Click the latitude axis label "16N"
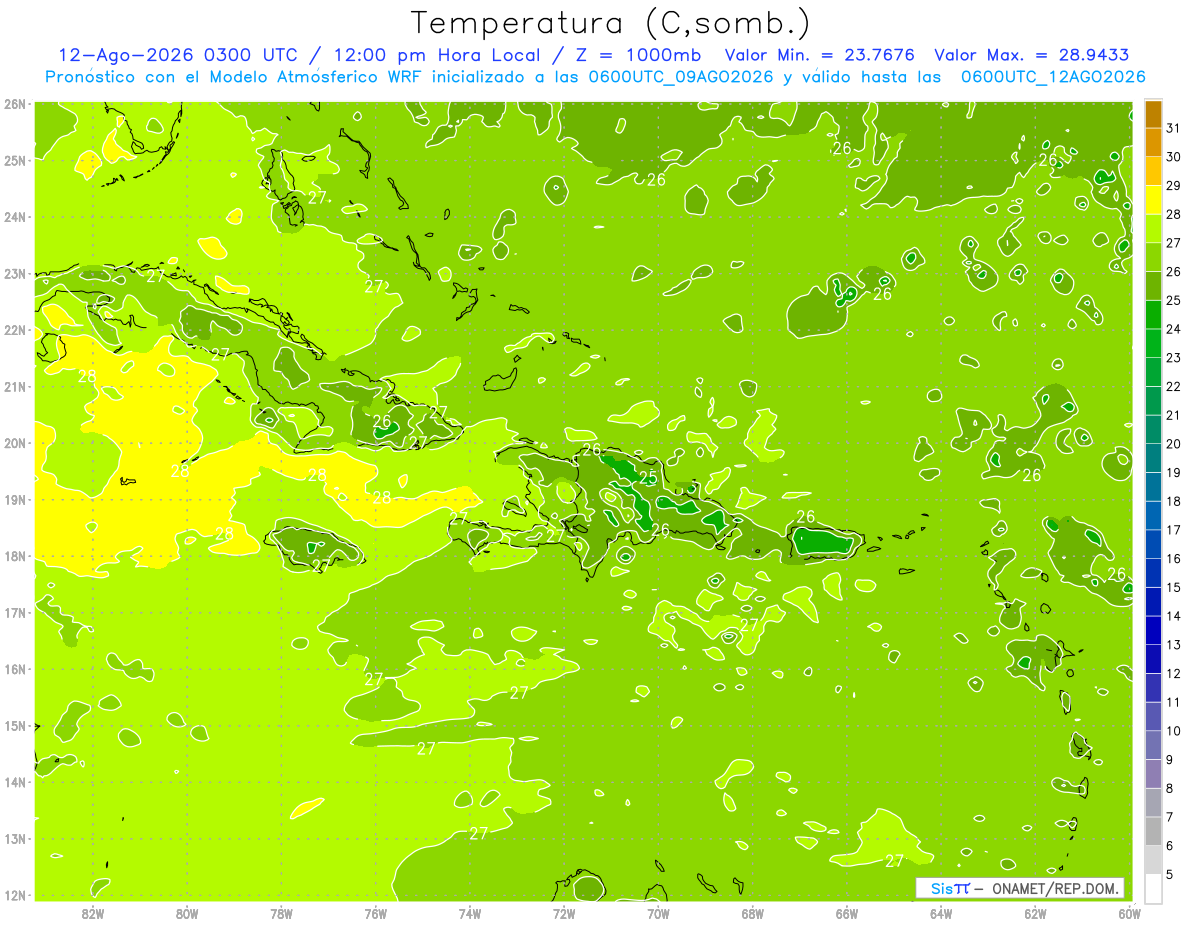1200x927 pixels. 15,669
